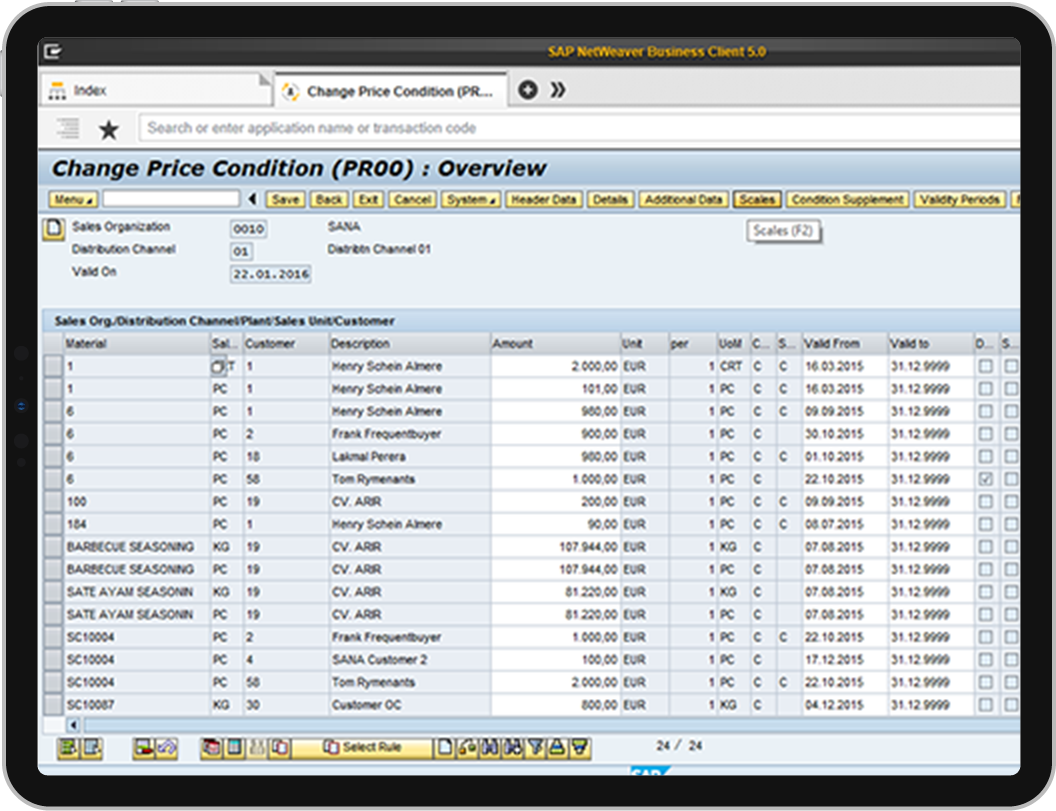
Task: Click the blank page icon right of Select Rule
Action: coord(444,748)
